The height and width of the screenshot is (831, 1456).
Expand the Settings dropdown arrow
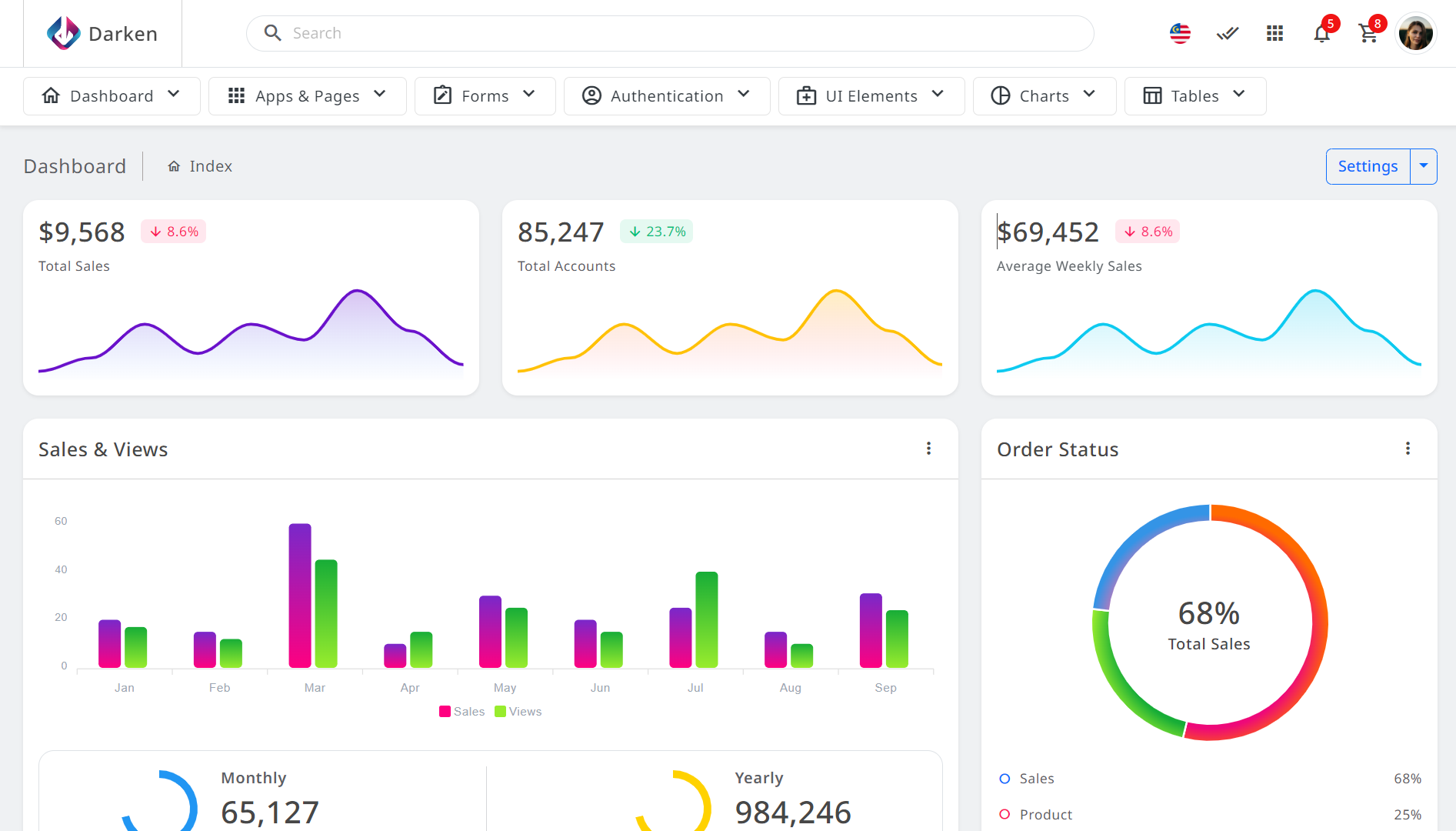tap(1424, 166)
